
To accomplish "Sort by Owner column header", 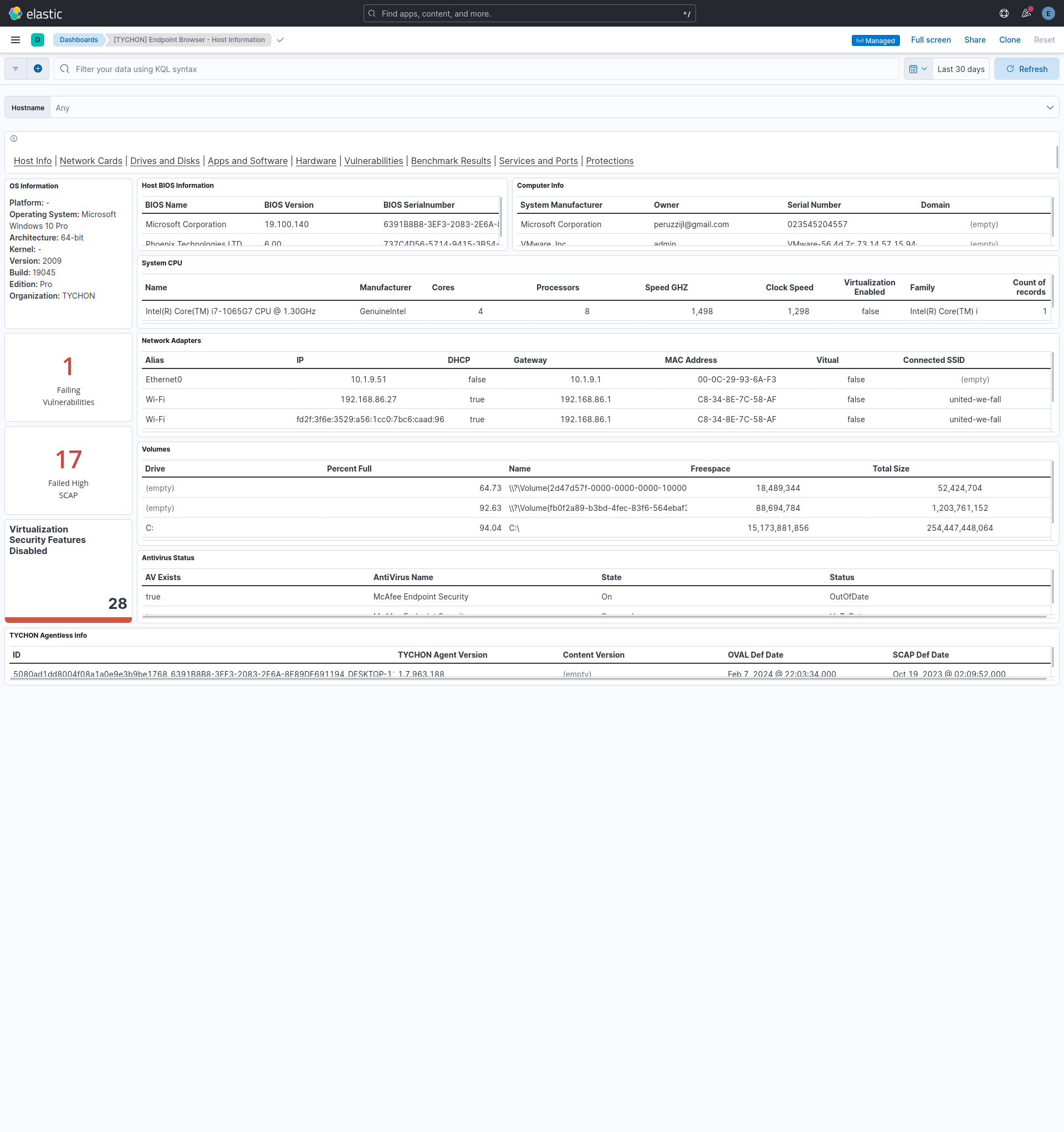I will tap(667, 205).
